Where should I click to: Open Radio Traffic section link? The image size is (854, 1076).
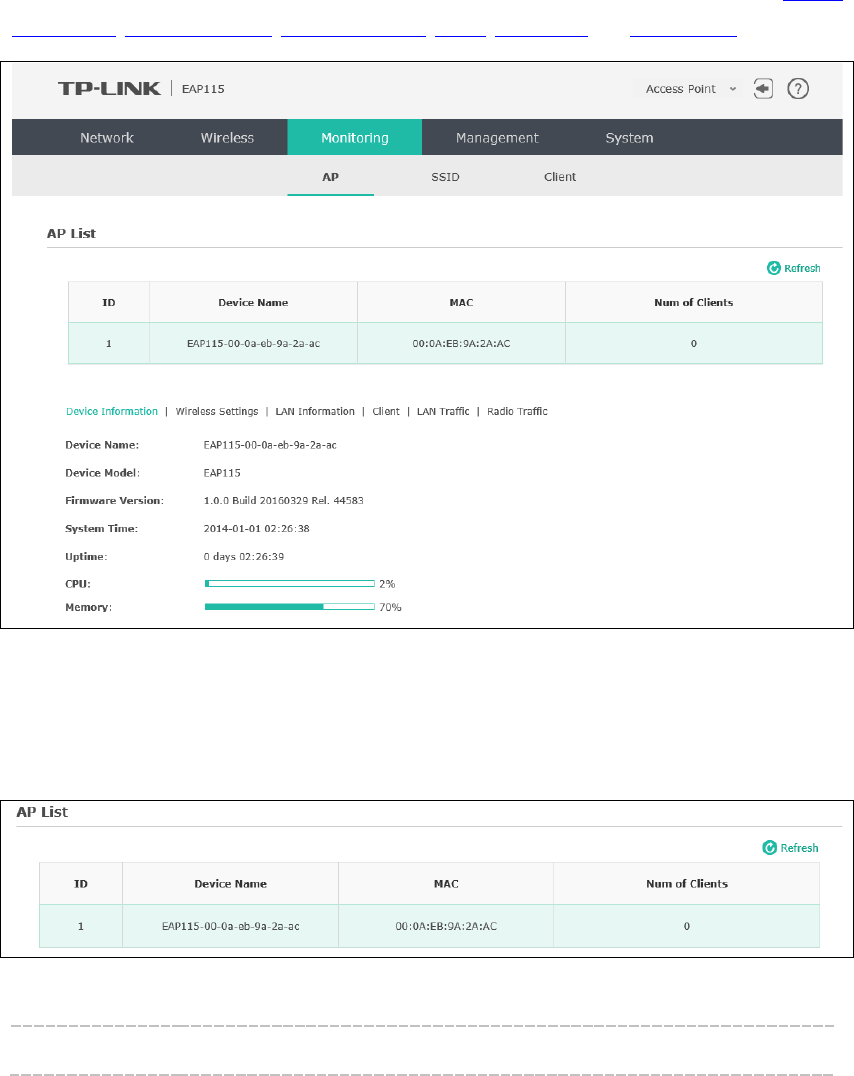click(x=517, y=412)
